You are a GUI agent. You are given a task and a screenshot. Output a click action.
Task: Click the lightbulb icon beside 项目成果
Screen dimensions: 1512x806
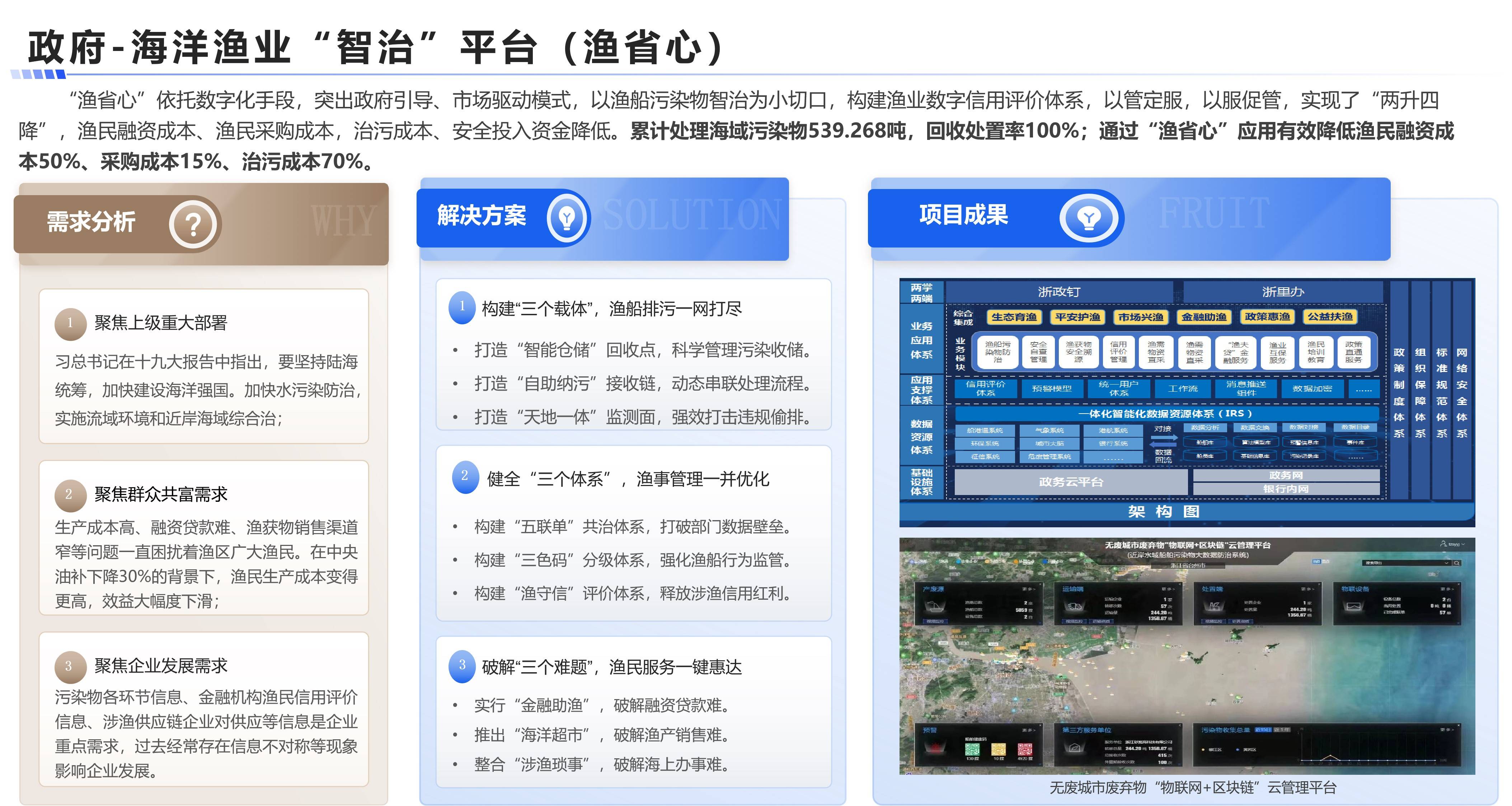tap(1089, 218)
